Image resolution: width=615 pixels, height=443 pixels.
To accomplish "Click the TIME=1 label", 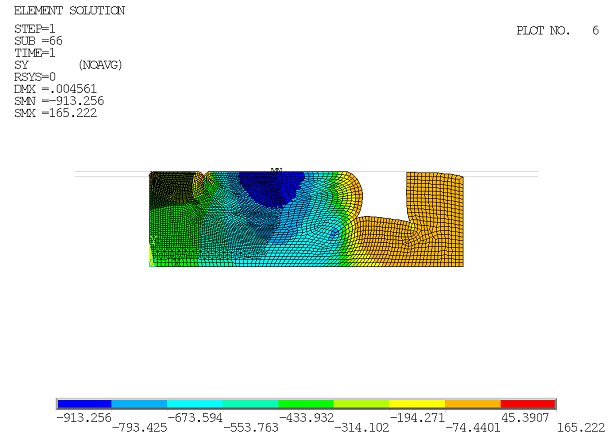I will [35, 53].
